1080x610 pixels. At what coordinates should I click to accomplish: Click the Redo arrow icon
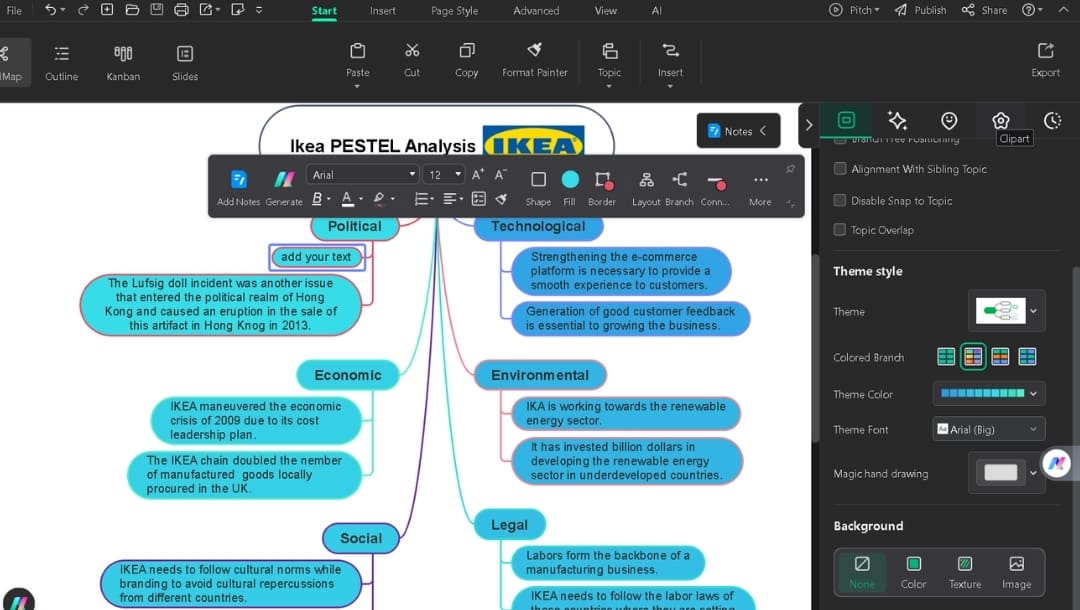[x=83, y=10]
